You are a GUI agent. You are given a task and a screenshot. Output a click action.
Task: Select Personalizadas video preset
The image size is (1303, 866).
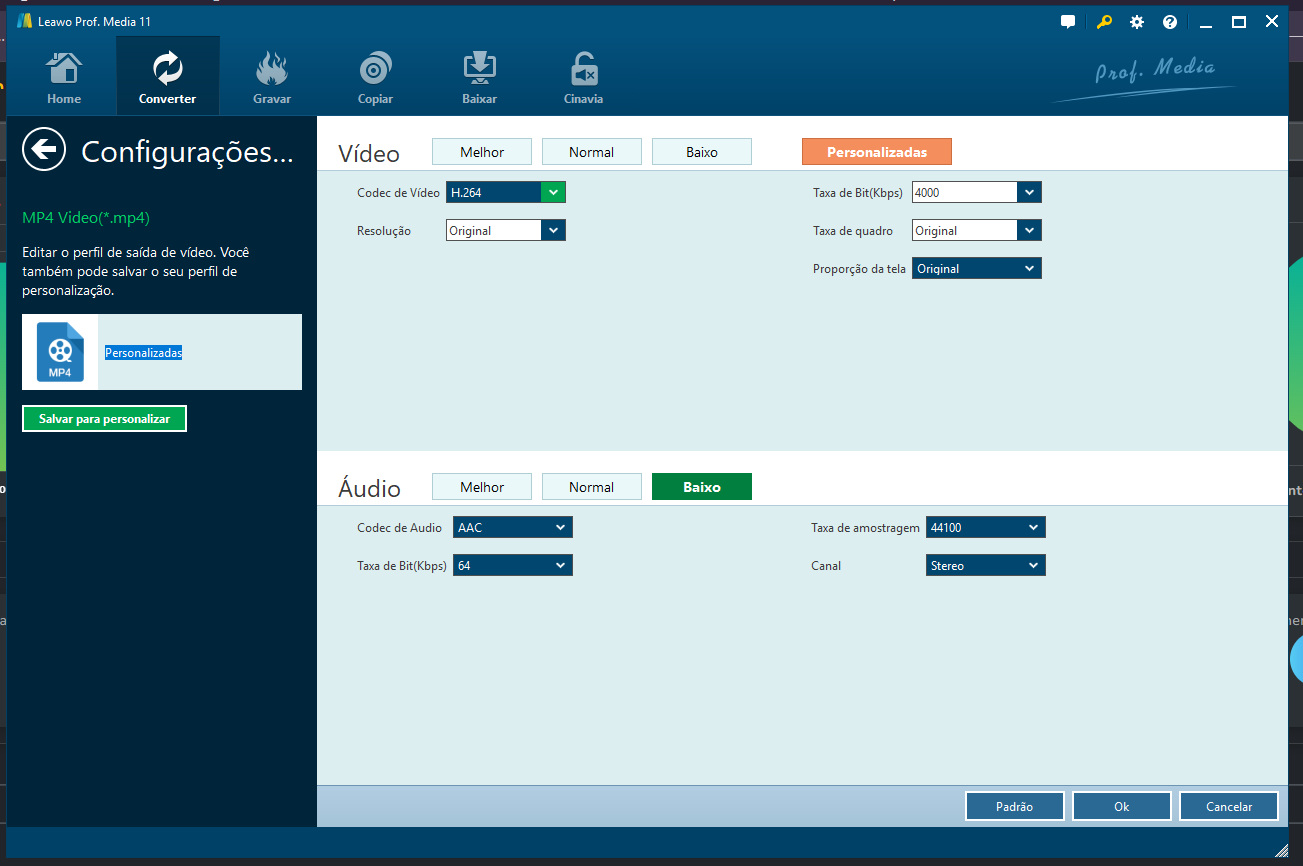pos(877,152)
